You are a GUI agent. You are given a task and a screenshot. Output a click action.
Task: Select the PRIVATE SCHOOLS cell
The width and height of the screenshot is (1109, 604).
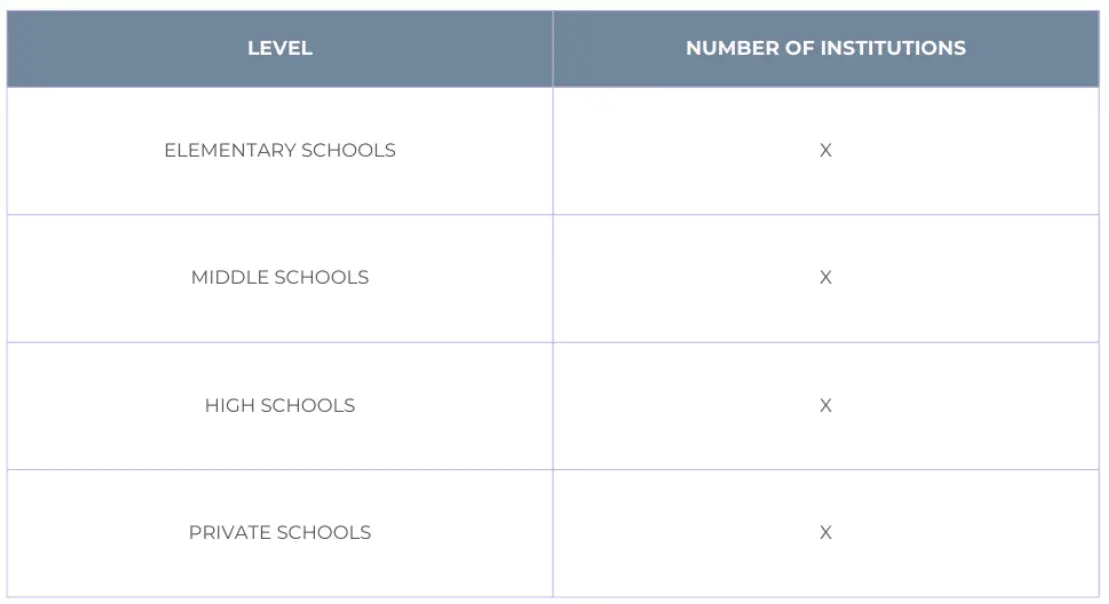pyautogui.click(x=280, y=532)
